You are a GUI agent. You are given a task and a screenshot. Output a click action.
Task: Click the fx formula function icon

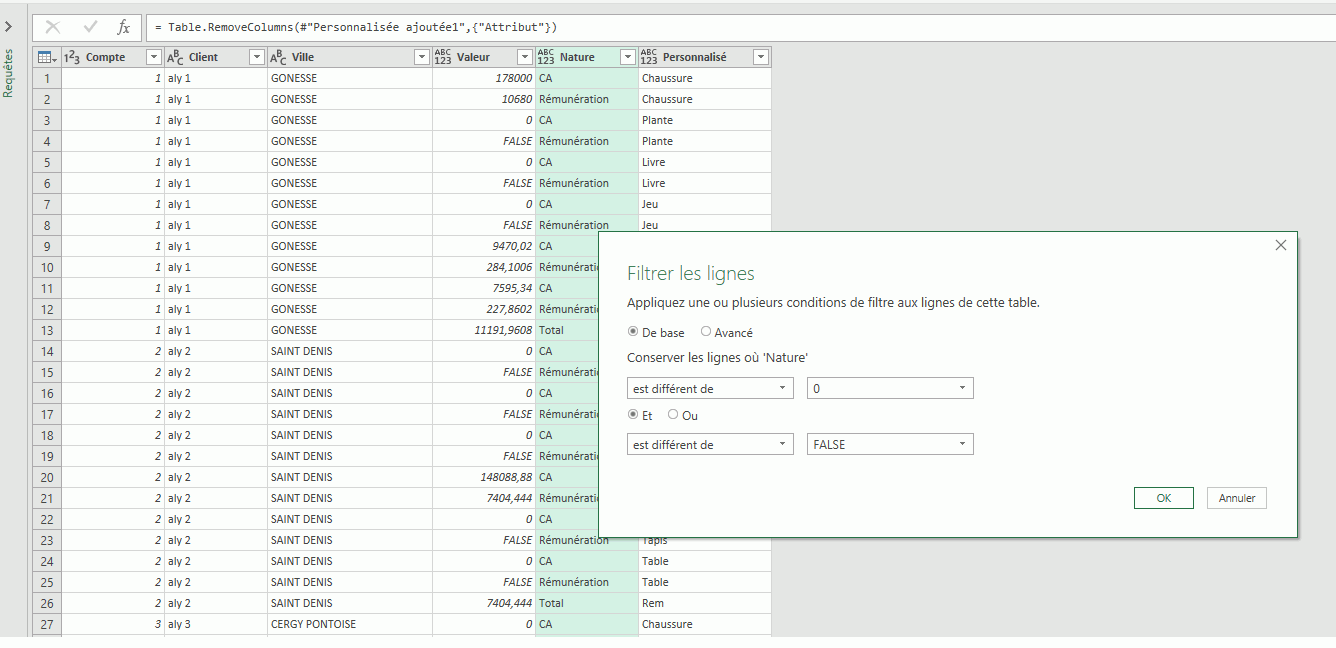coord(123,27)
